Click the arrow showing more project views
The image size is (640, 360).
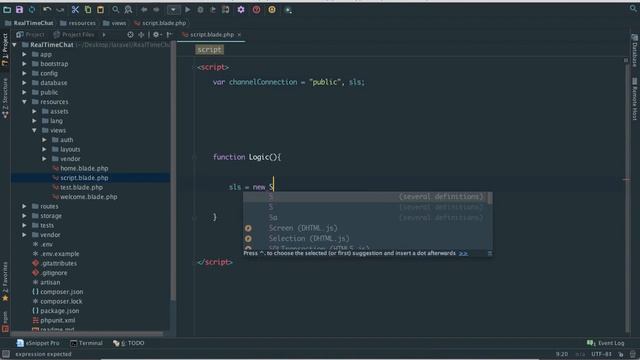point(104,35)
